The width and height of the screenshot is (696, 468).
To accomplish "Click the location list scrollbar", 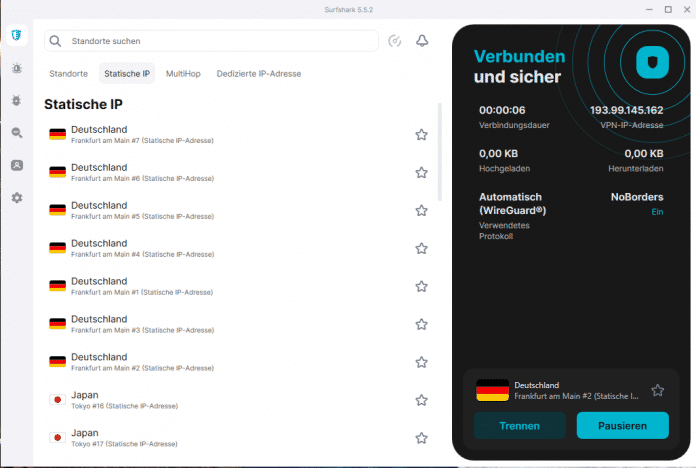I will point(439,152).
